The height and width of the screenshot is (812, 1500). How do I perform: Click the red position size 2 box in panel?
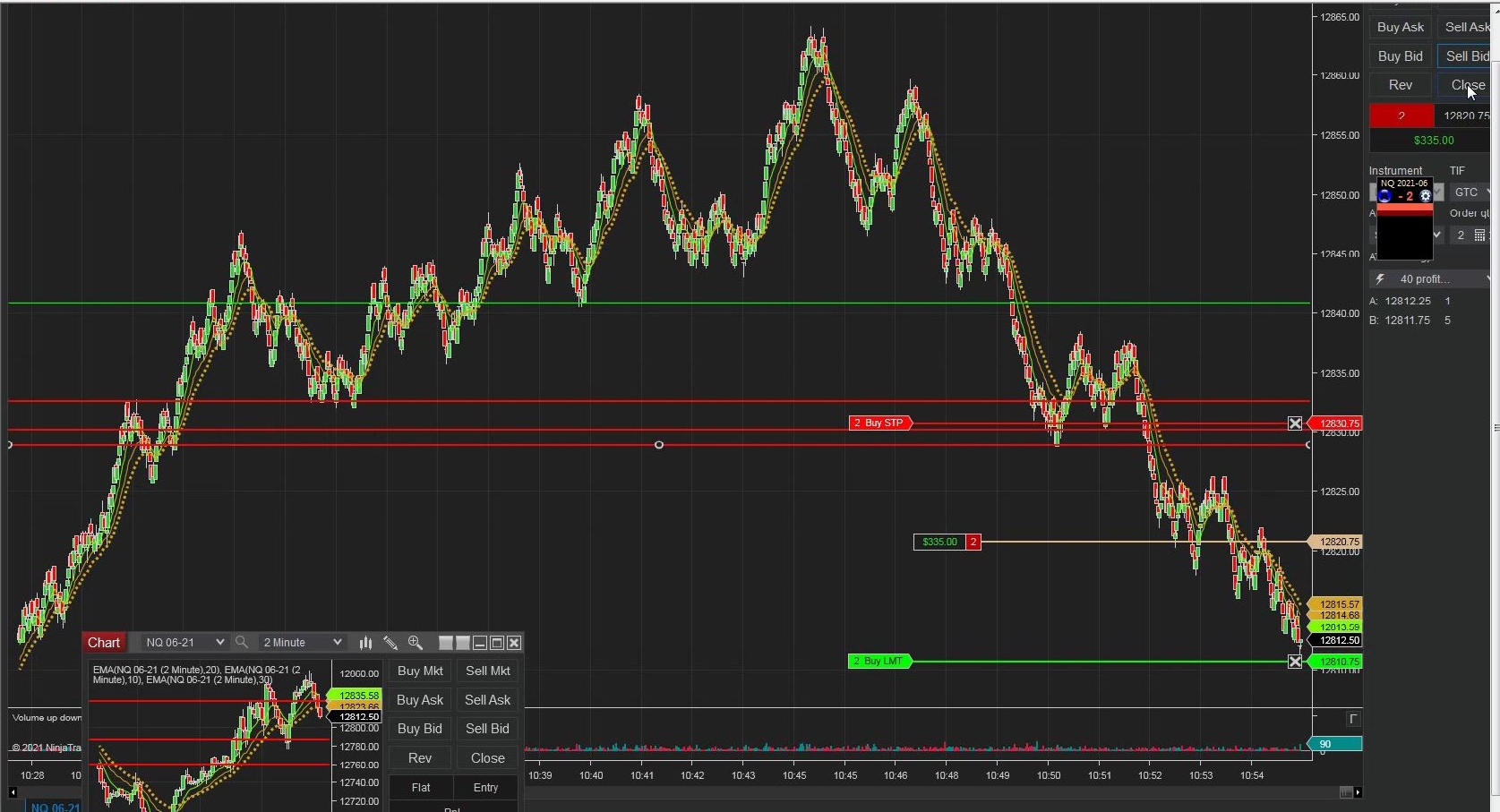(1401, 115)
